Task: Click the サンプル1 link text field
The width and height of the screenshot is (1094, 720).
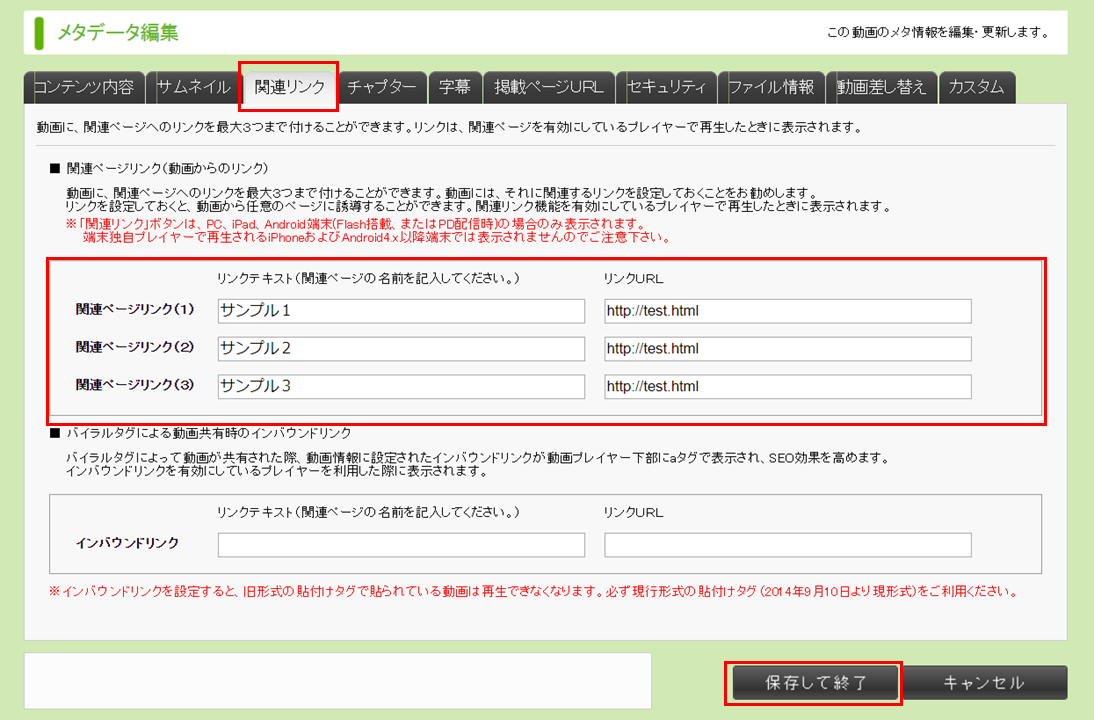Action: click(401, 311)
